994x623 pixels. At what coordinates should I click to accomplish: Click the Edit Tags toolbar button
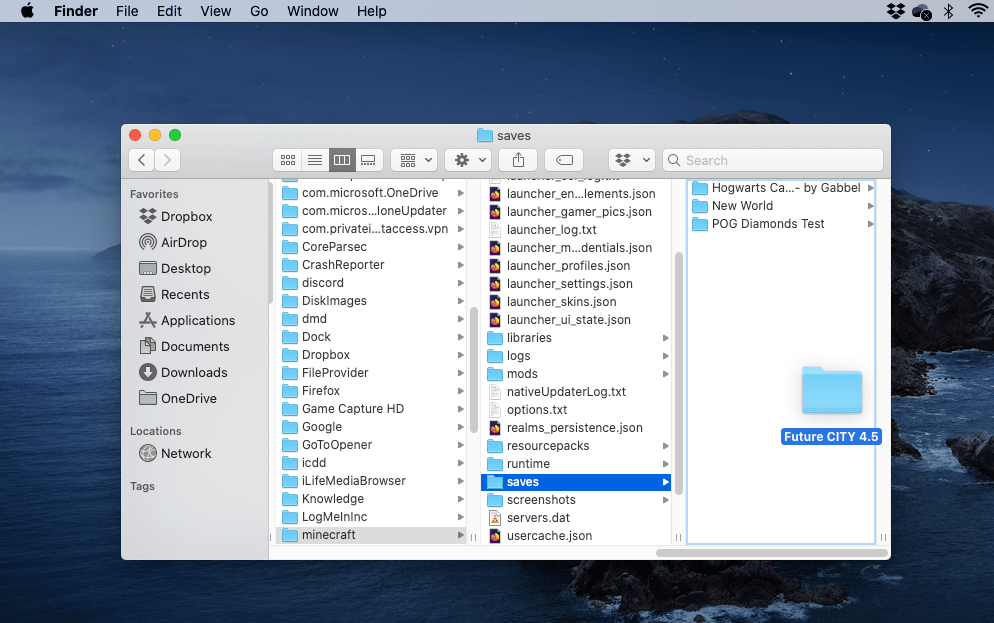(564, 160)
